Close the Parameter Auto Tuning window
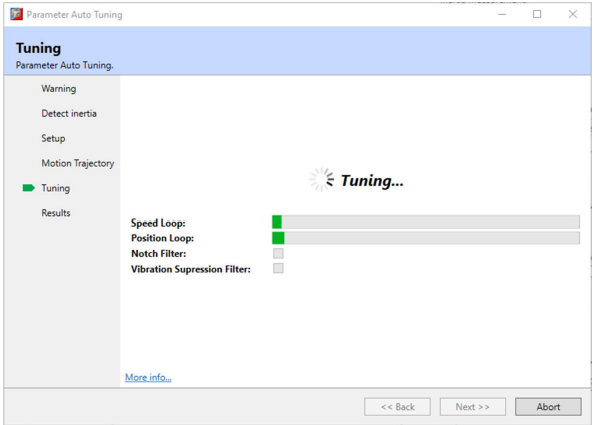Screen dimensions: 595x425 (x=573, y=14)
